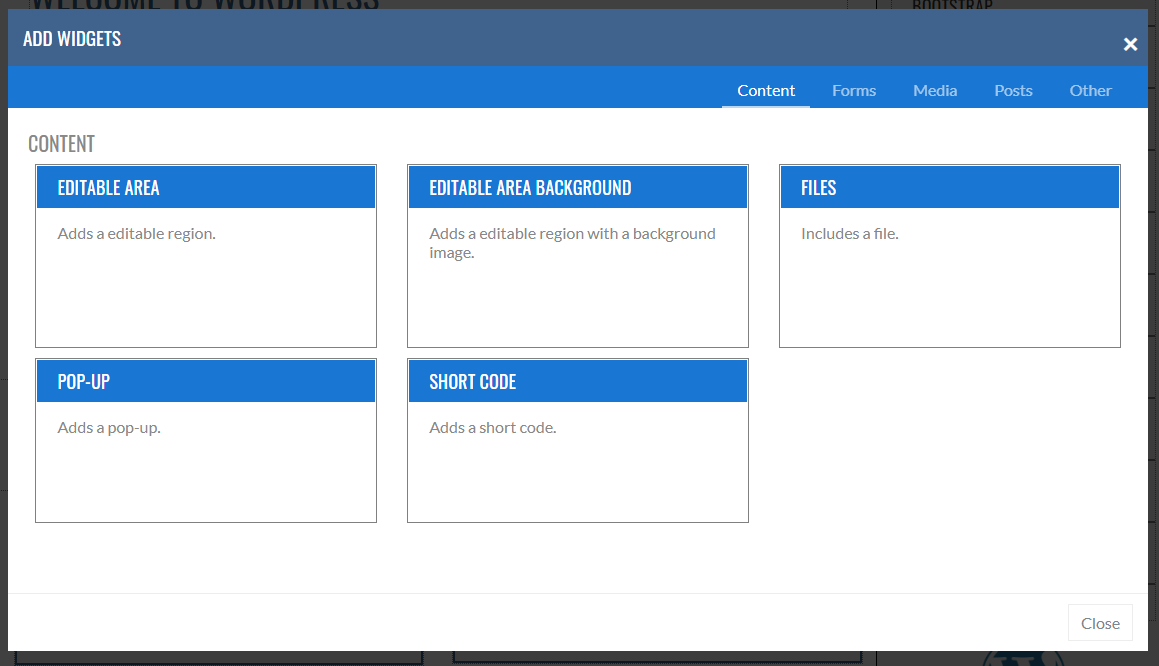Open the Forms tab

coord(854,90)
